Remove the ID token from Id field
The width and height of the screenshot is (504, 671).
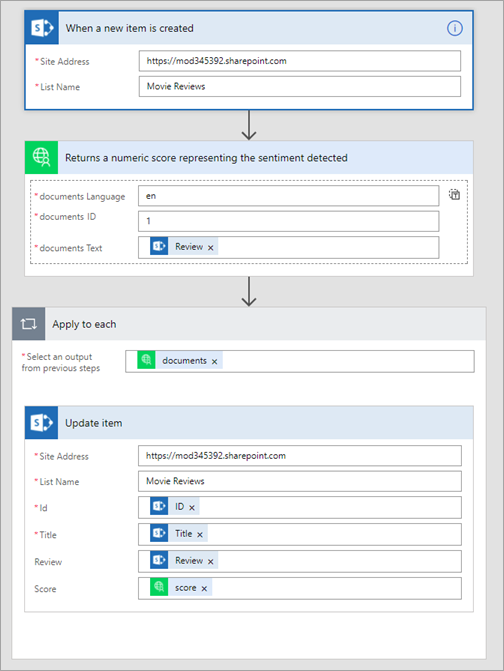pyautogui.click(x=192, y=508)
